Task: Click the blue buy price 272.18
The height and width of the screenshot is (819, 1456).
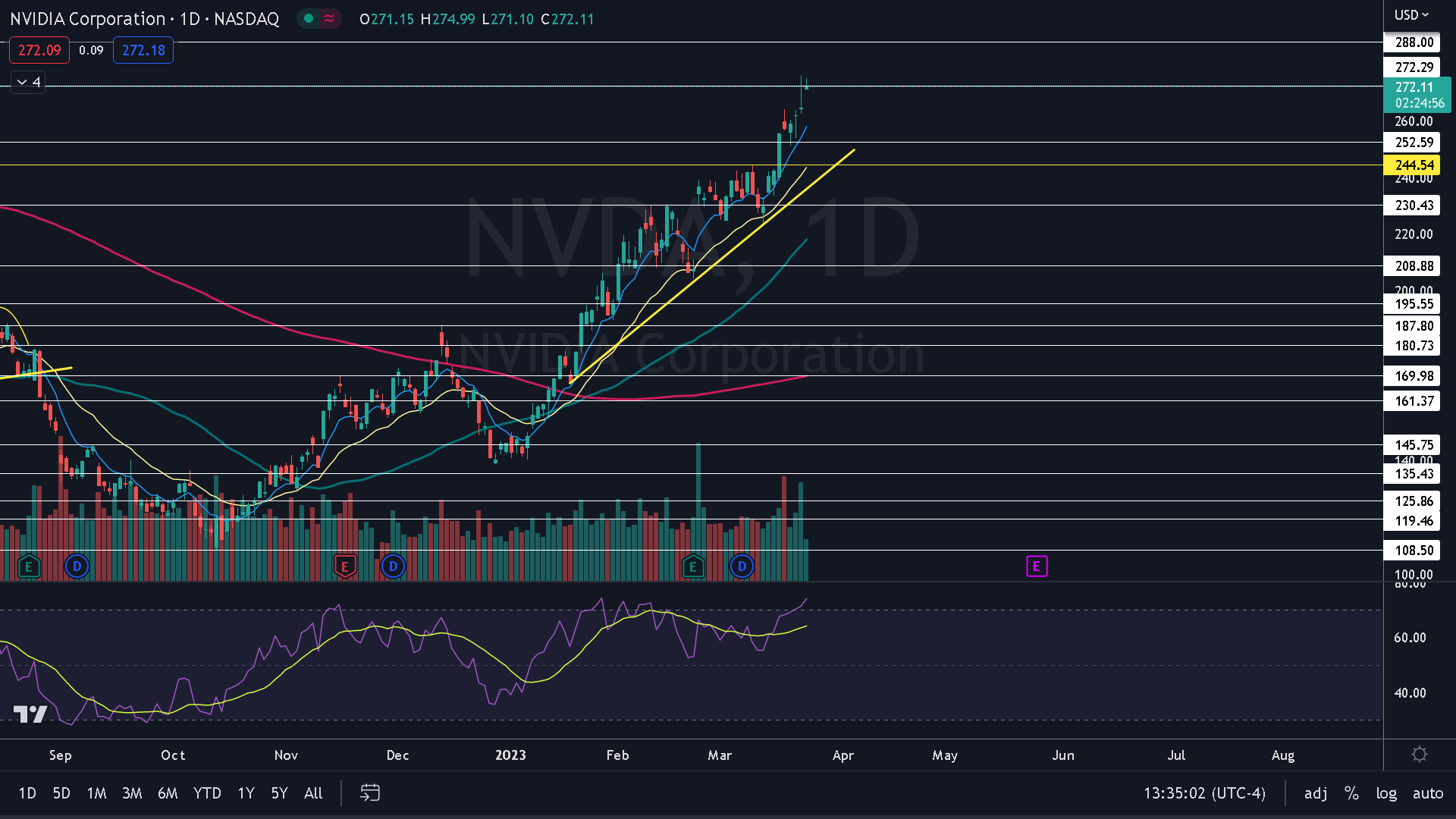Action: click(x=143, y=50)
